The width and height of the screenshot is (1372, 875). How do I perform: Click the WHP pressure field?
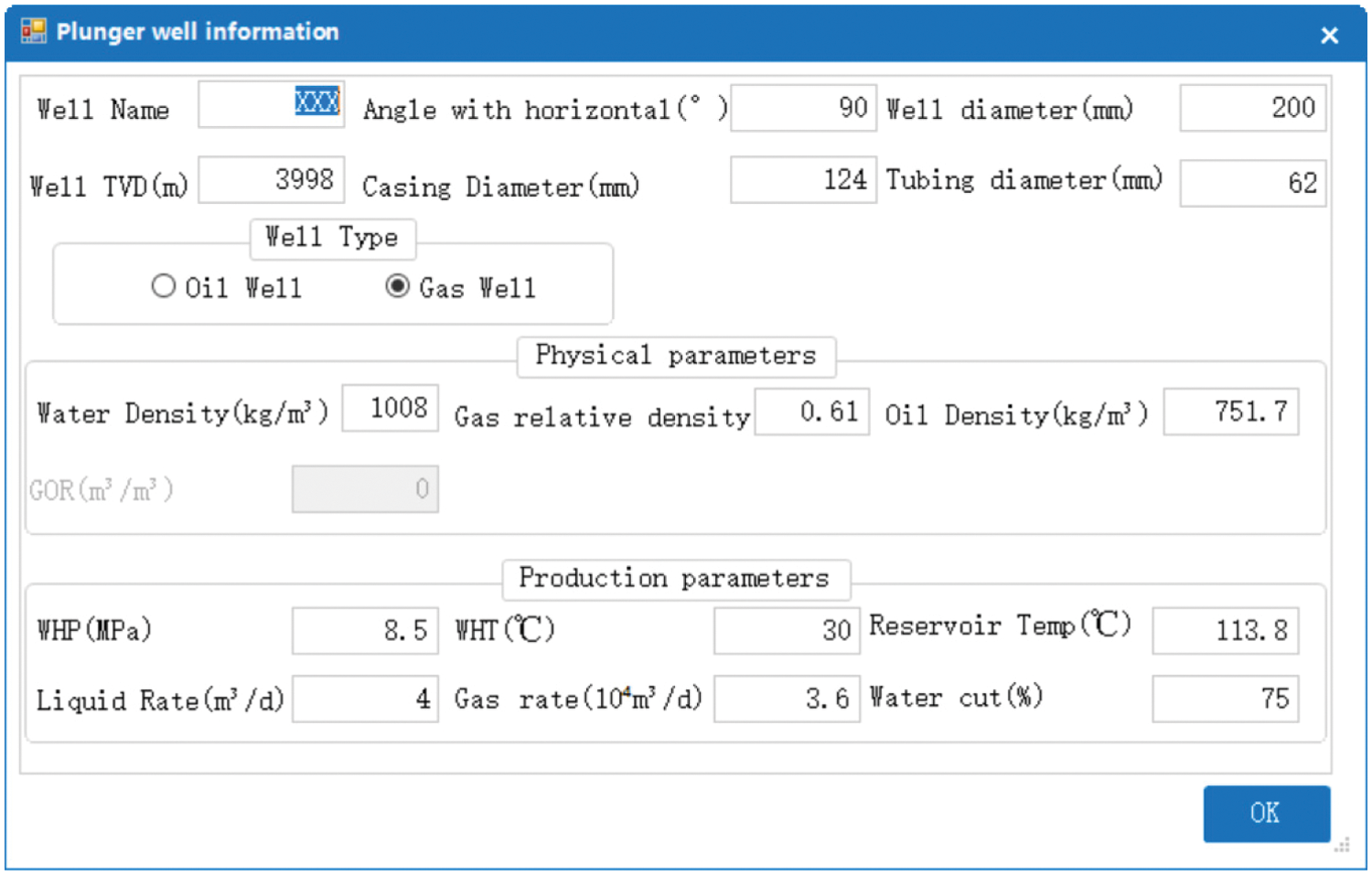(x=365, y=631)
